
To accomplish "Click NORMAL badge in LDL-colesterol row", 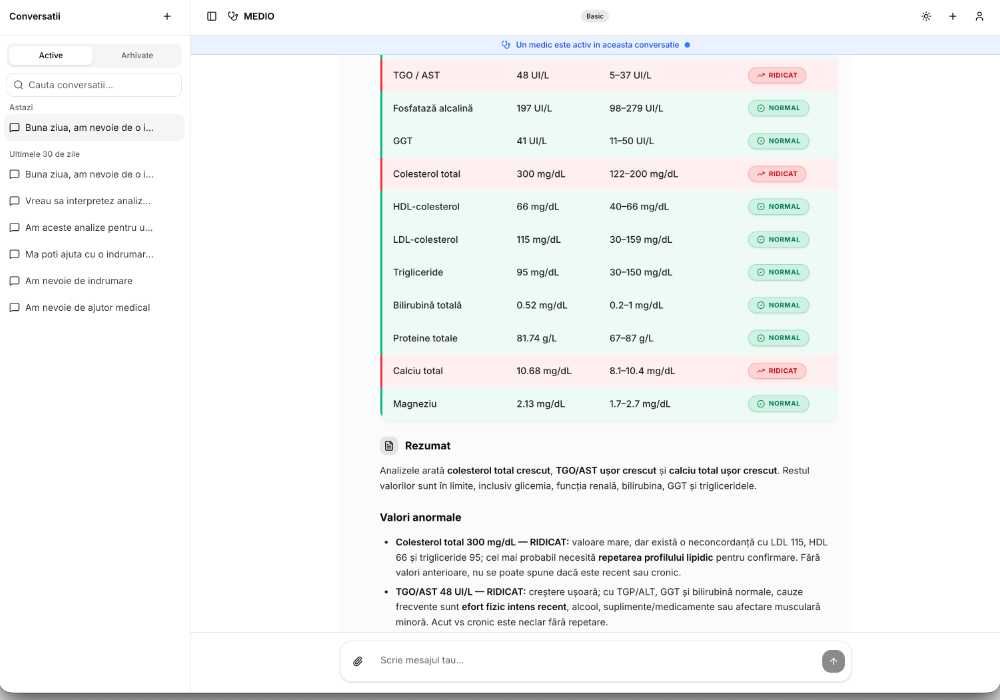I will click(778, 240).
